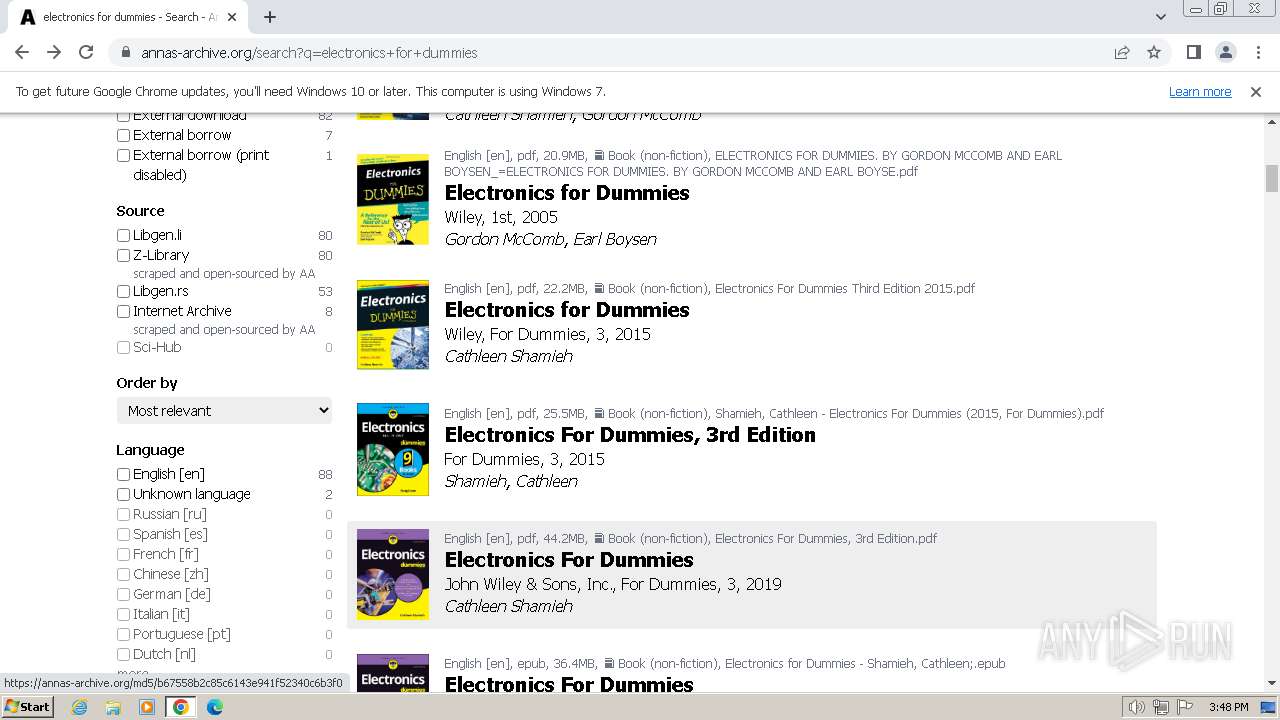Filter by Libgen.rs source
1280x720 pixels.
(123, 291)
